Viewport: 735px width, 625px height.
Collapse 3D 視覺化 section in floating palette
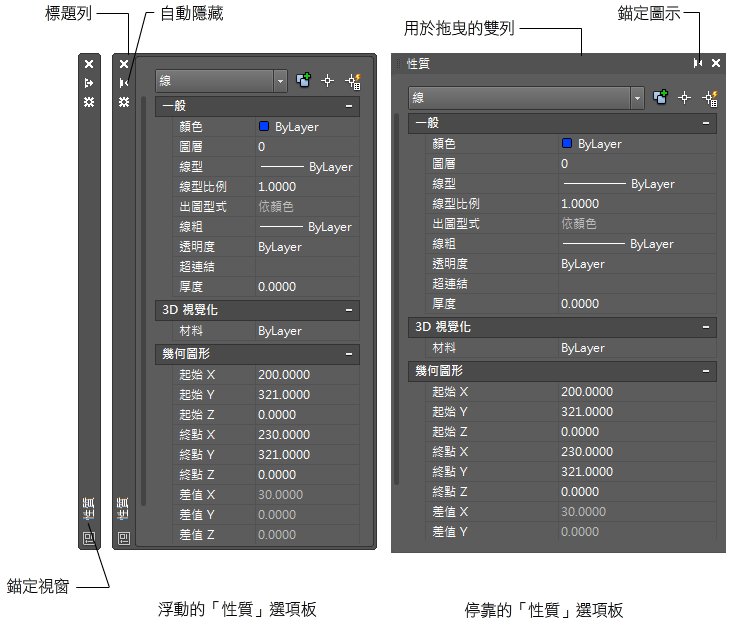pos(349,310)
